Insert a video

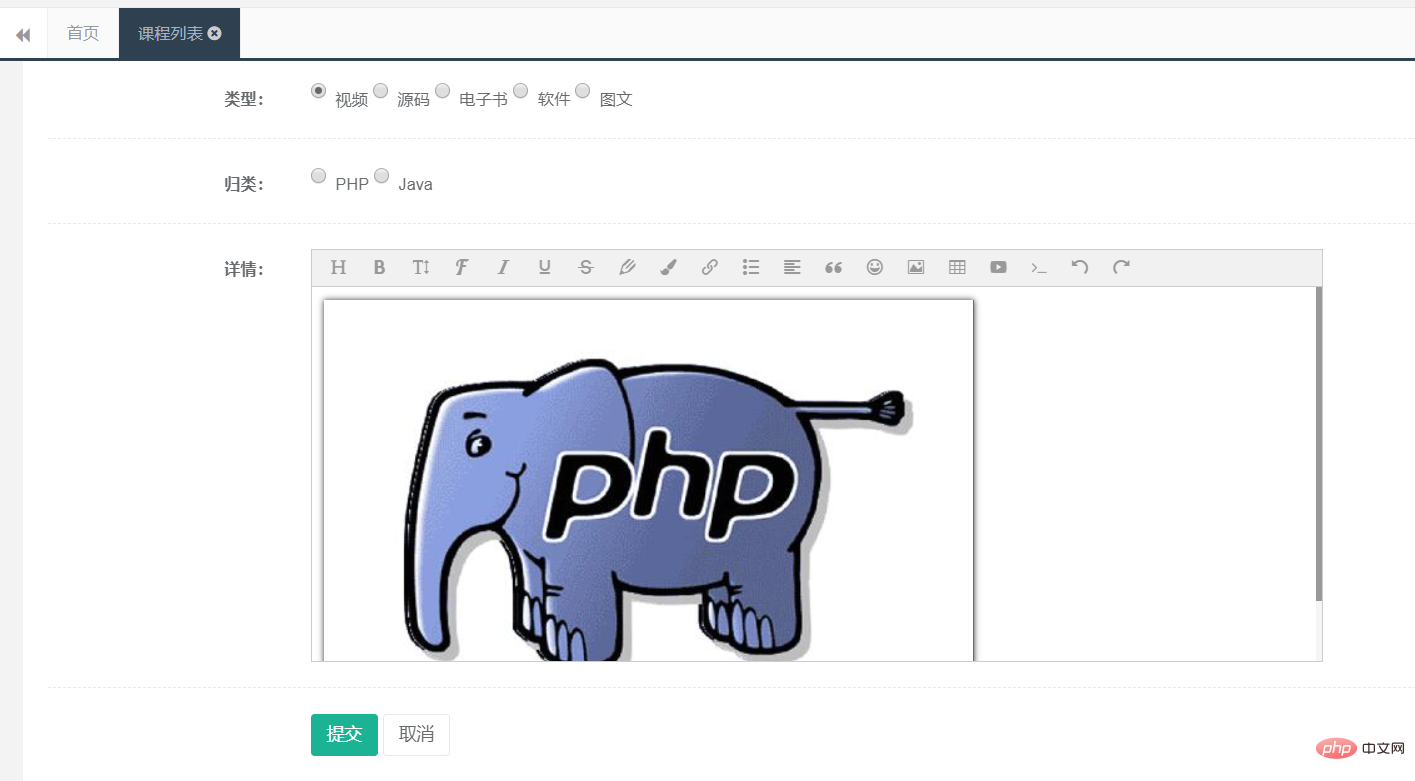coord(998,267)
